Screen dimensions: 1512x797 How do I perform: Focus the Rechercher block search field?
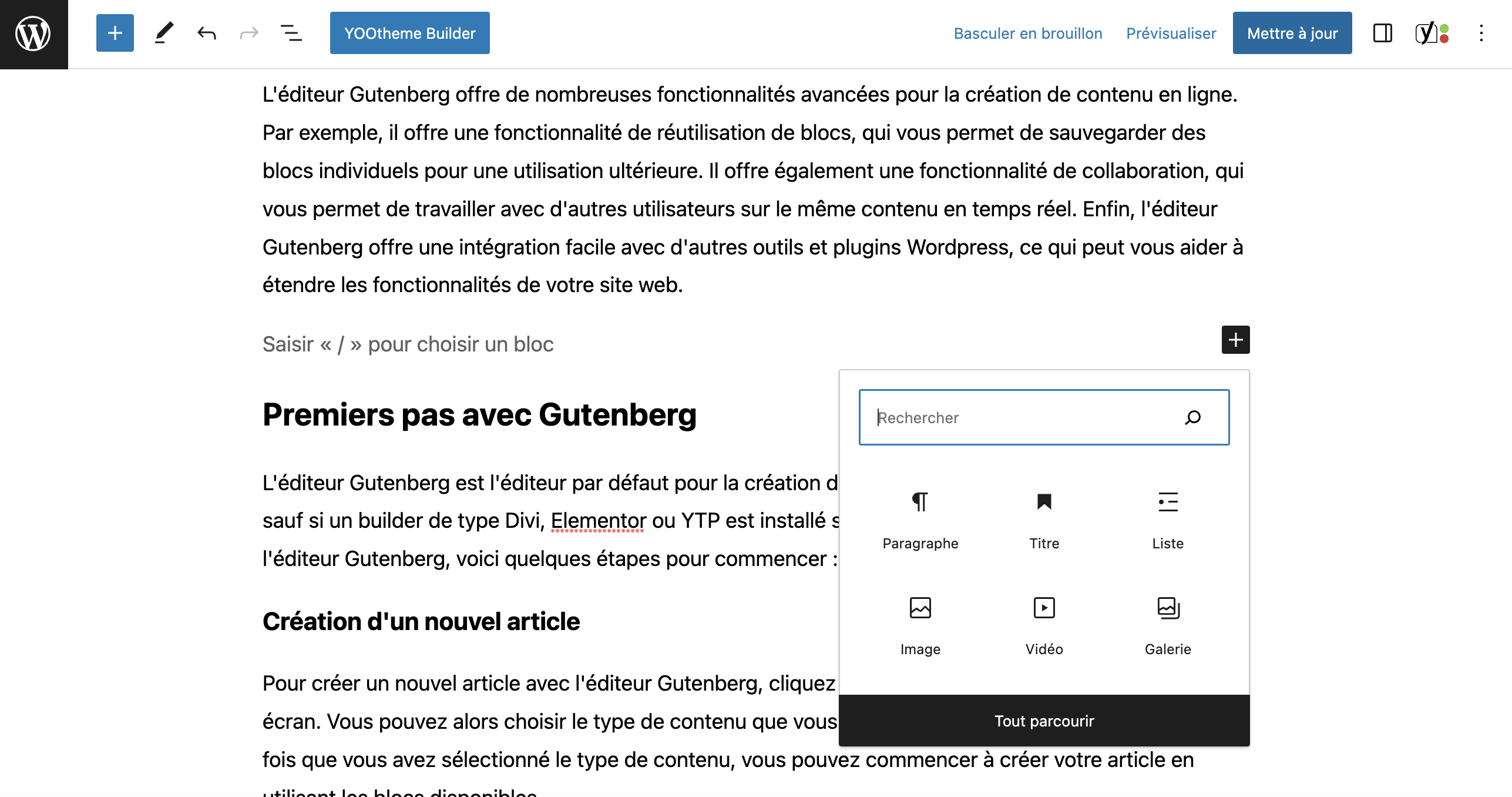[1044, 417]
